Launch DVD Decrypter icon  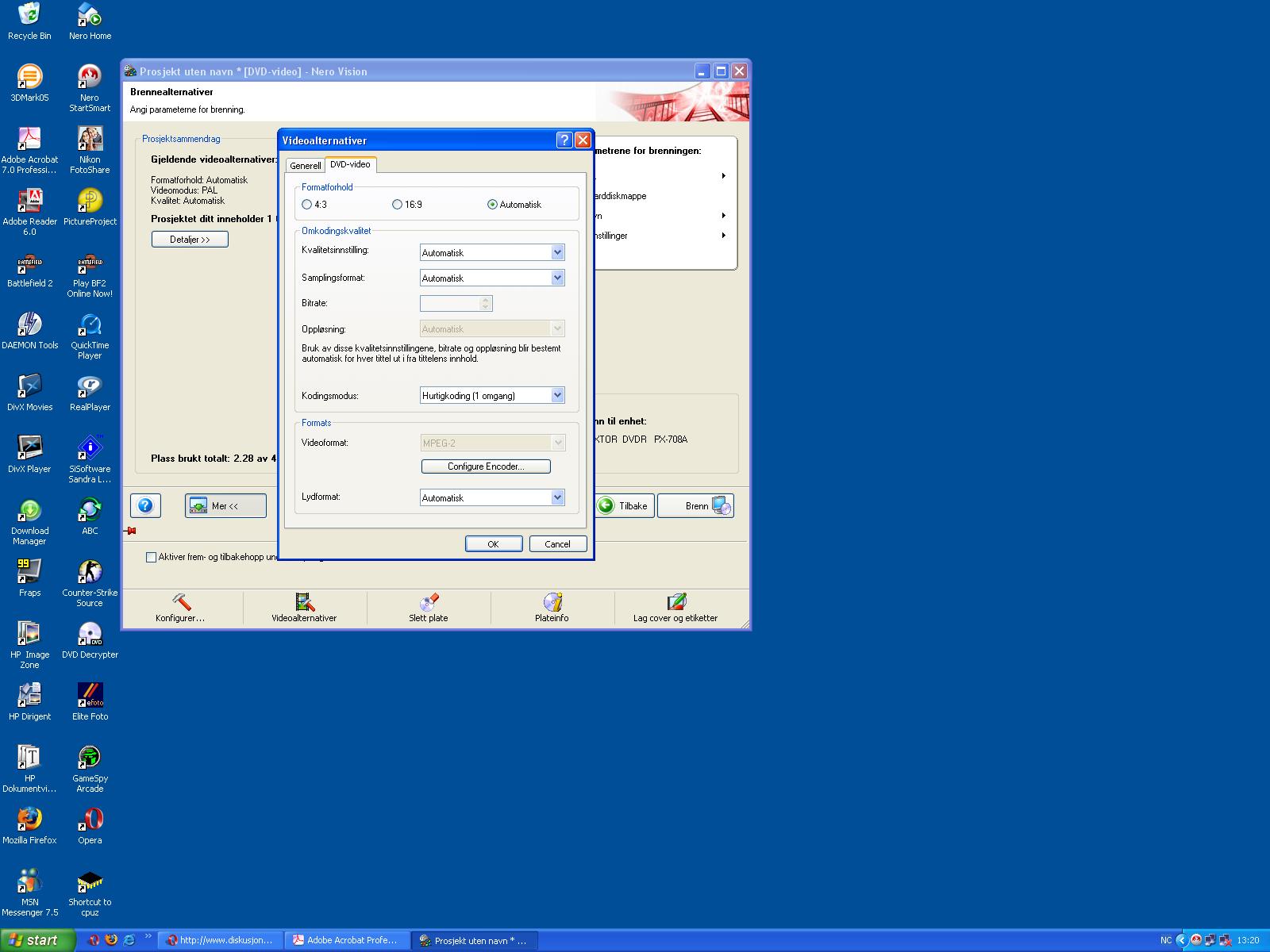pyautogui.click(x=90, y=640)
